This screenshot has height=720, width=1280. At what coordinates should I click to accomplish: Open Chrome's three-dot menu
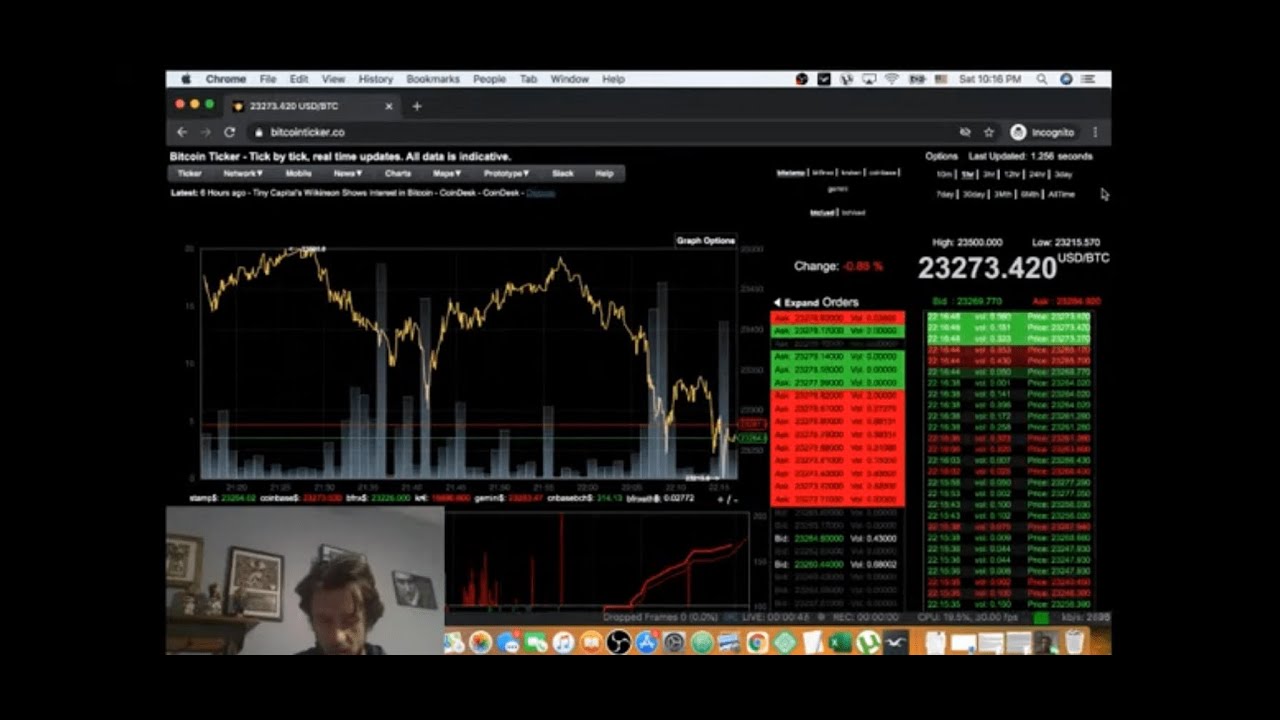click(x=1095, y=132)
